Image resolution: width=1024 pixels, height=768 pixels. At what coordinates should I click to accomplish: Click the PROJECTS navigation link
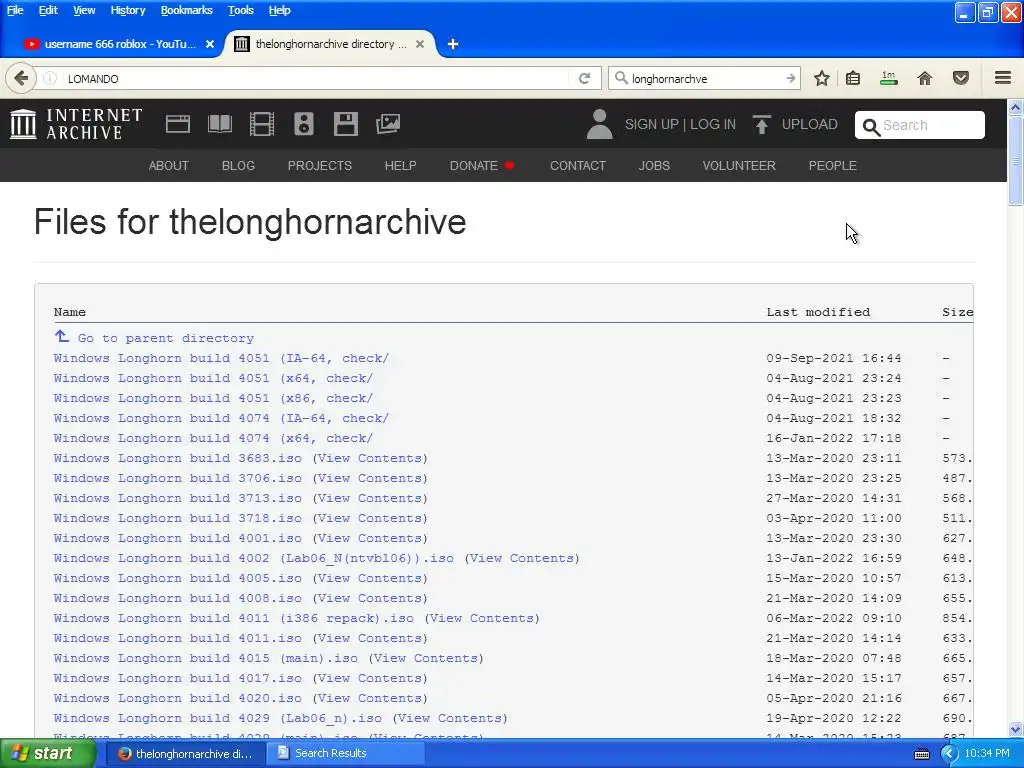click(319, 166)
